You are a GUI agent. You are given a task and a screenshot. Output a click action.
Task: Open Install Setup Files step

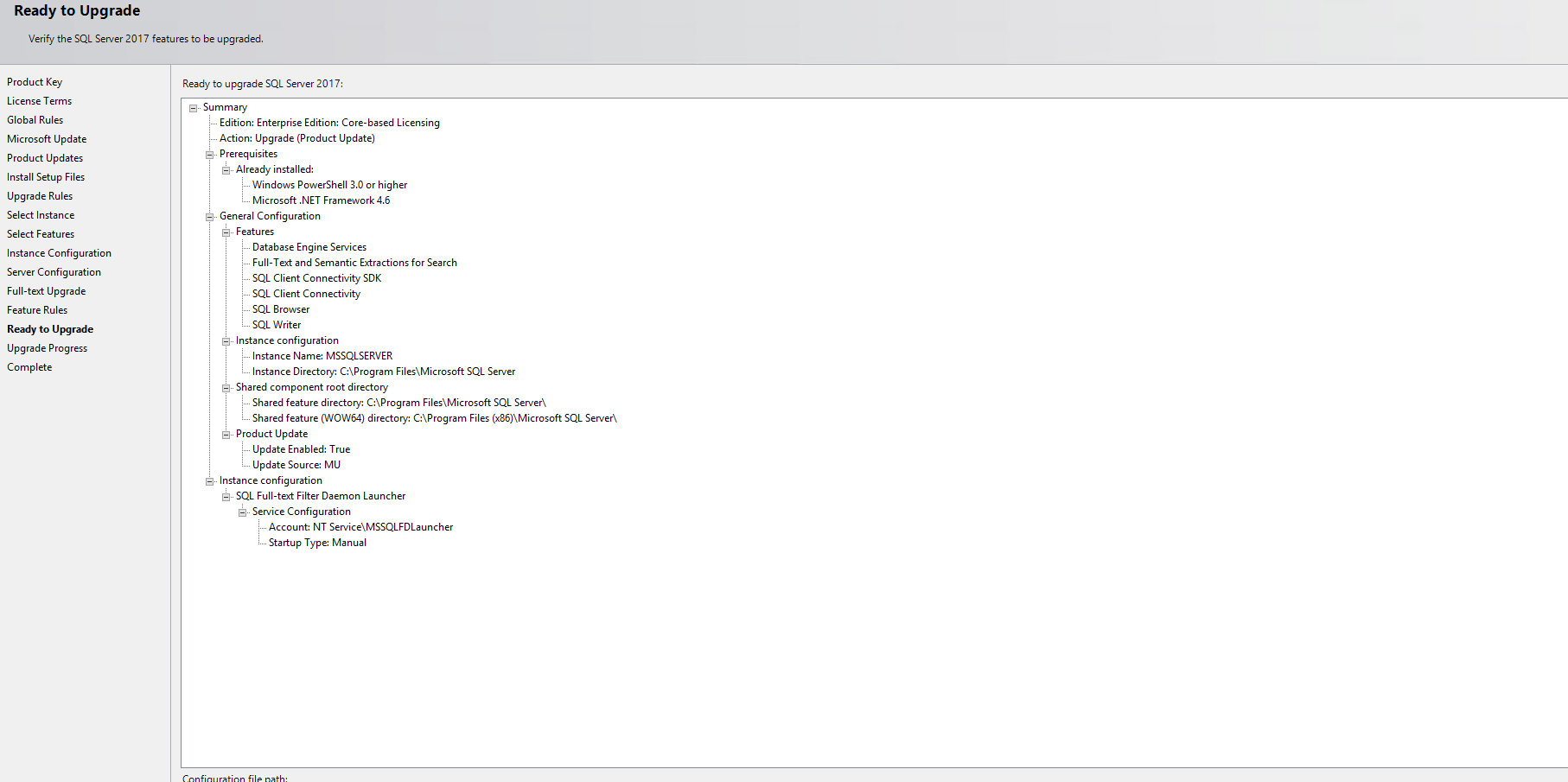tap(46, 177)
